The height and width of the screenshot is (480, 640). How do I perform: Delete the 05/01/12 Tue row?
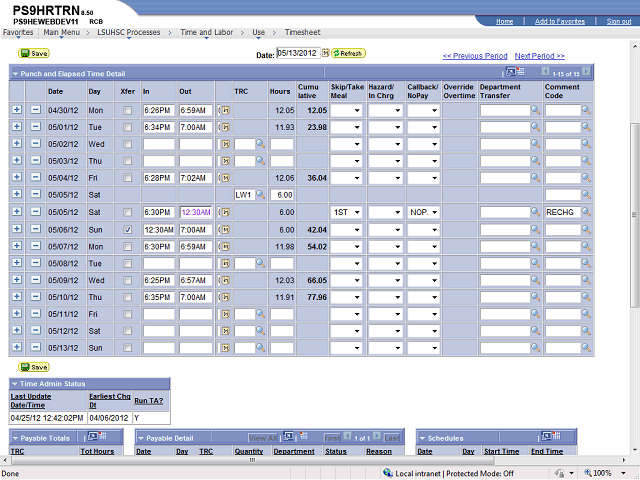[x=35, y=127]
